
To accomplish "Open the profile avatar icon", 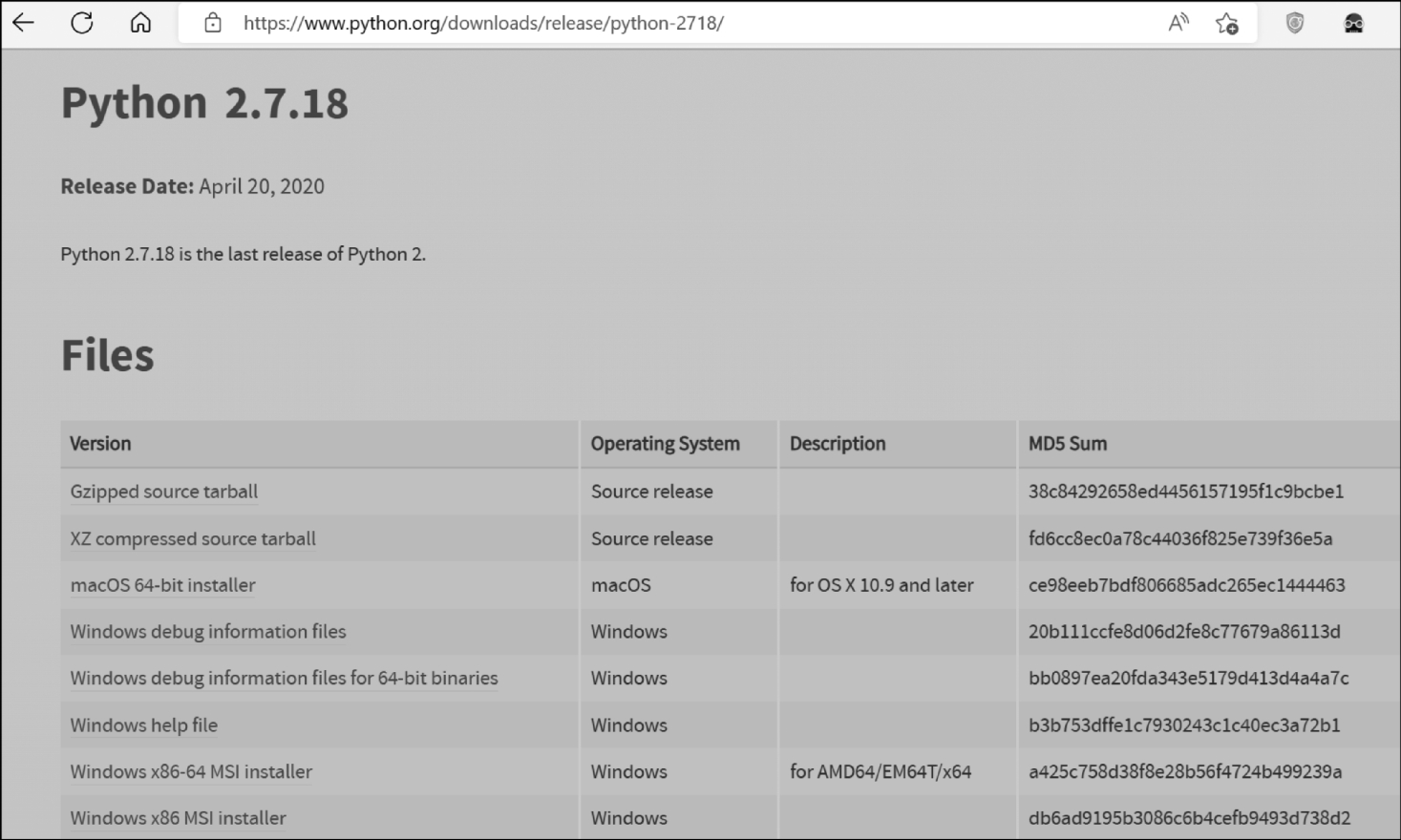I will pos(1353,23).
